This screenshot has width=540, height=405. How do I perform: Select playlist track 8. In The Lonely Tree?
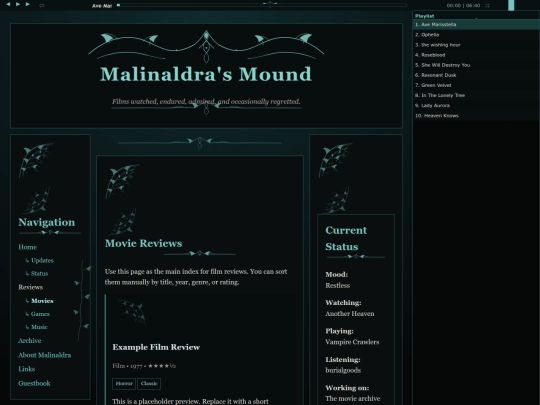(x=476, y=95)
